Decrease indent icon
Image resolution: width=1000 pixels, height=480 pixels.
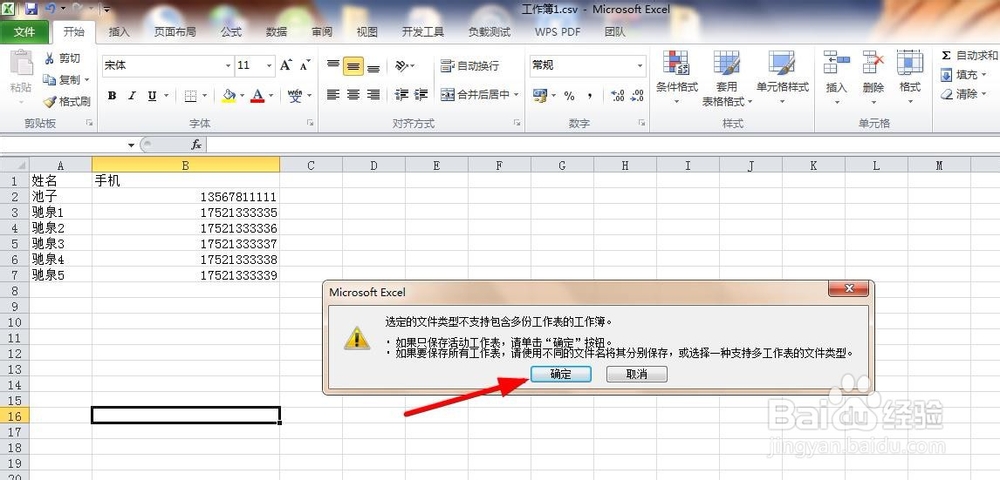[x=401, y=95]
